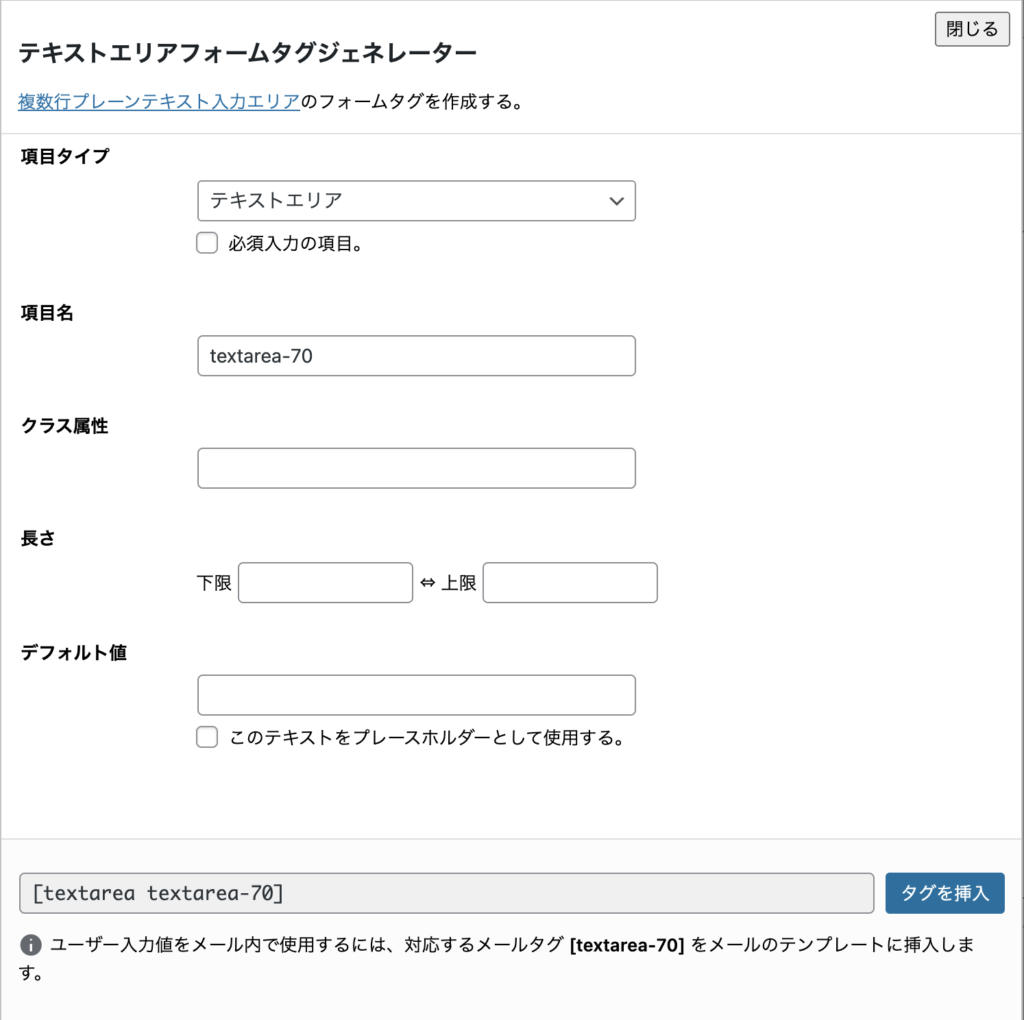
Task: Click the 閉じる button
Action: pos(972,29)
